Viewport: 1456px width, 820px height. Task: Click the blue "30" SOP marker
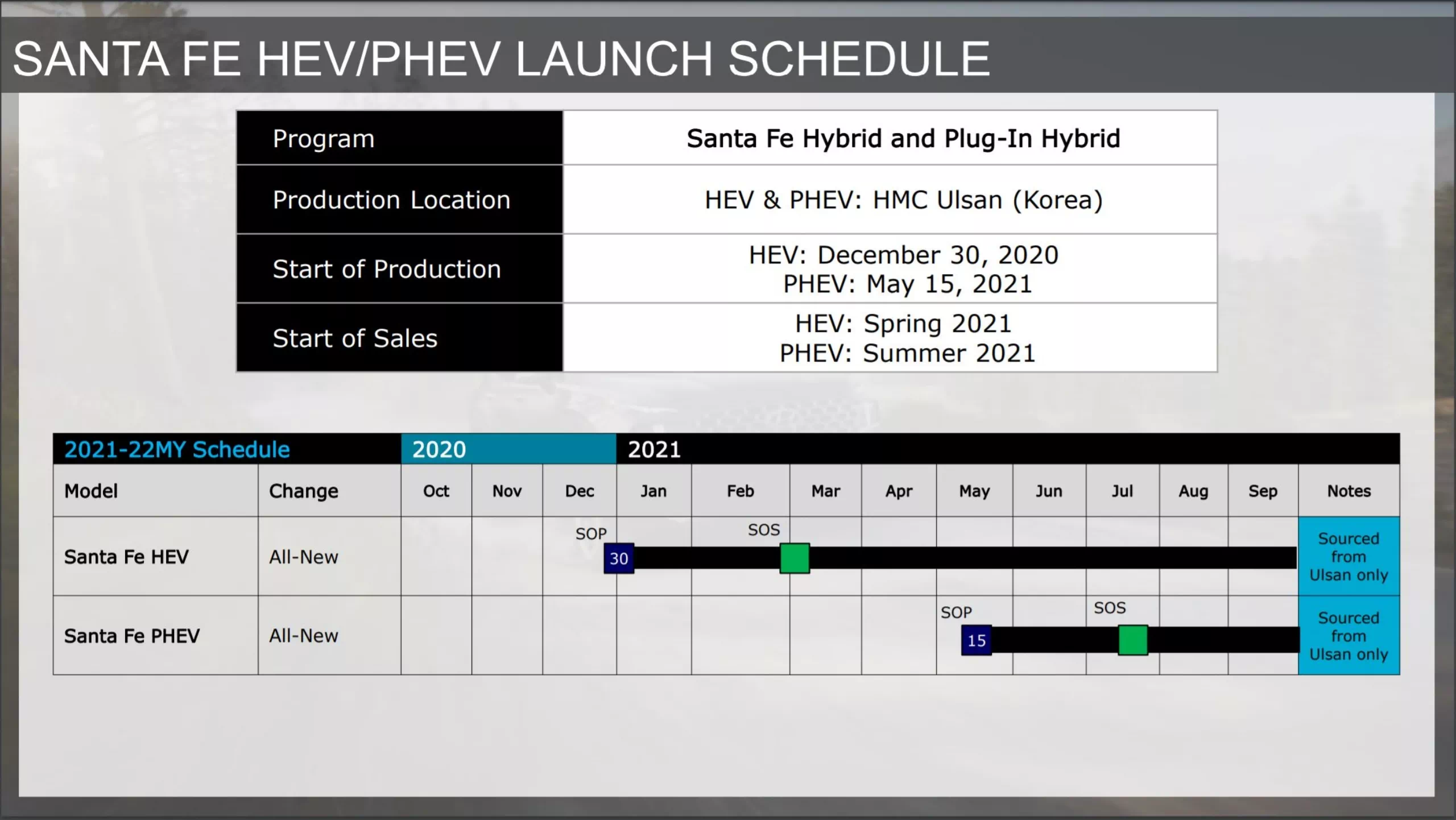coord(619,558)
